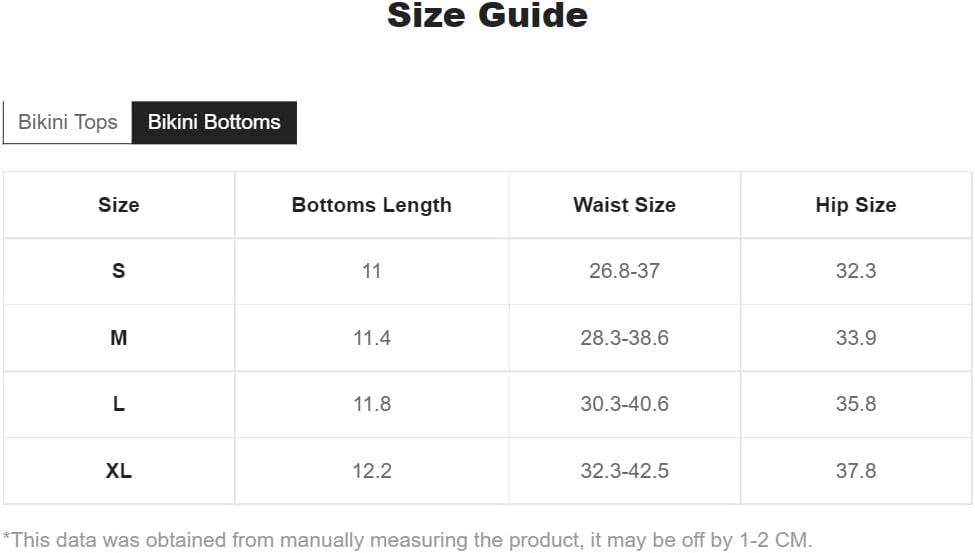The height and width of the screenshot is (553, 975).
Task: Click the Size column header
Action: tap(118, 205)
